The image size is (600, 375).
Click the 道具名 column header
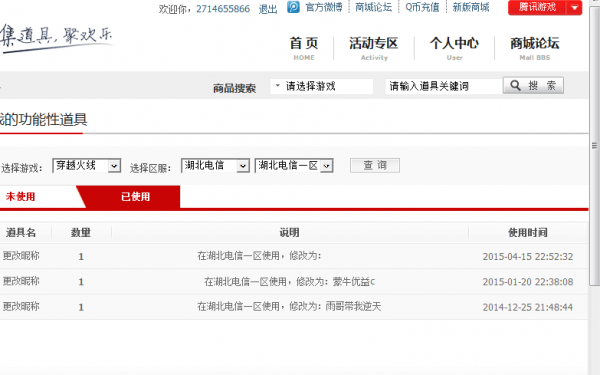[21, 233]
